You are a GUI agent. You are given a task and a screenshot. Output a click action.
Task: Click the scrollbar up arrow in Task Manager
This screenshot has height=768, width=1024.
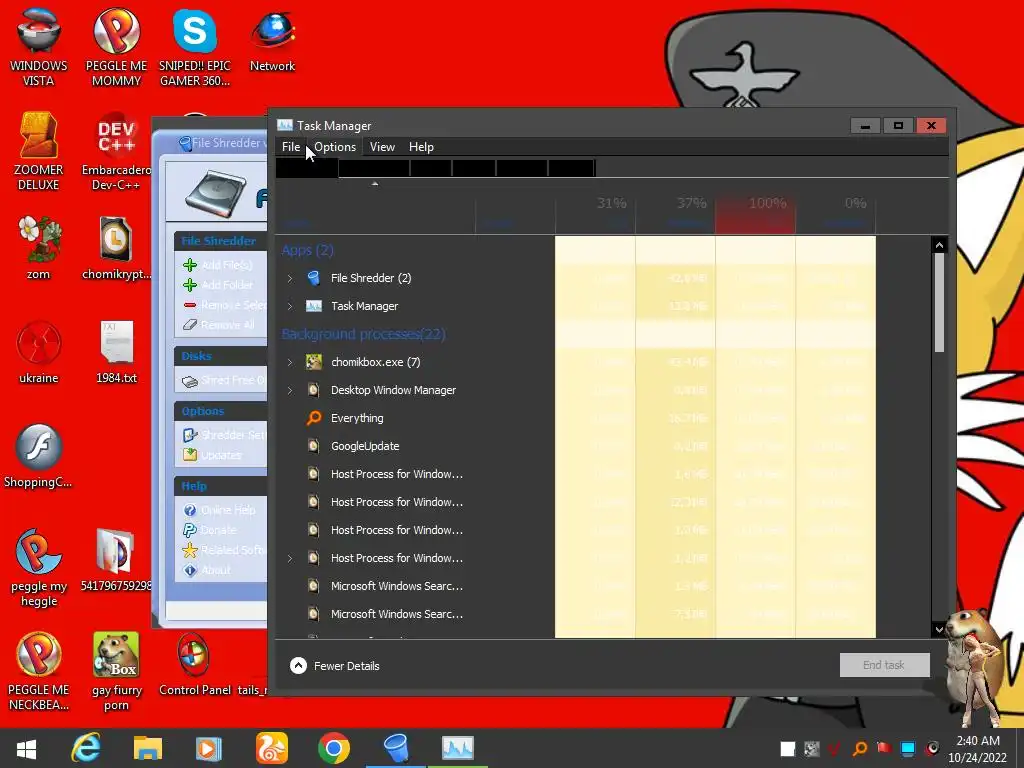pyautogui.click(x=939, y=246)
